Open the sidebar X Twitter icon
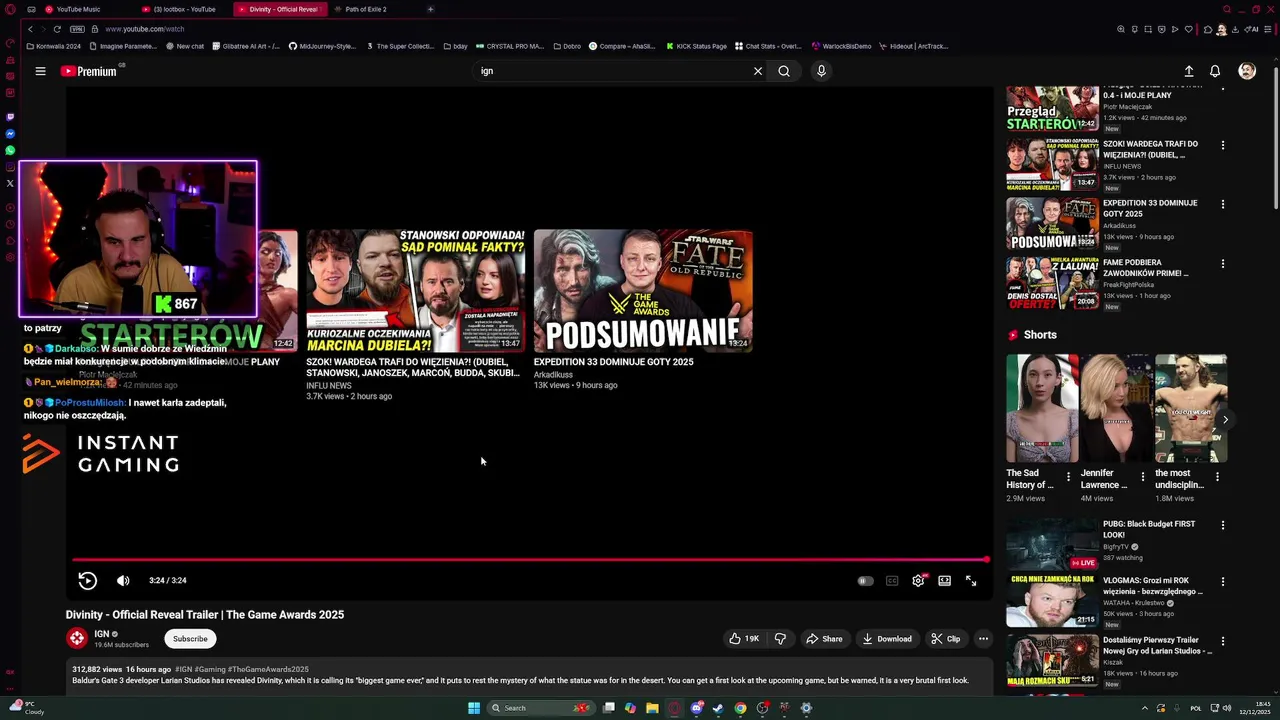1280x720 pixels. [10, 183]
